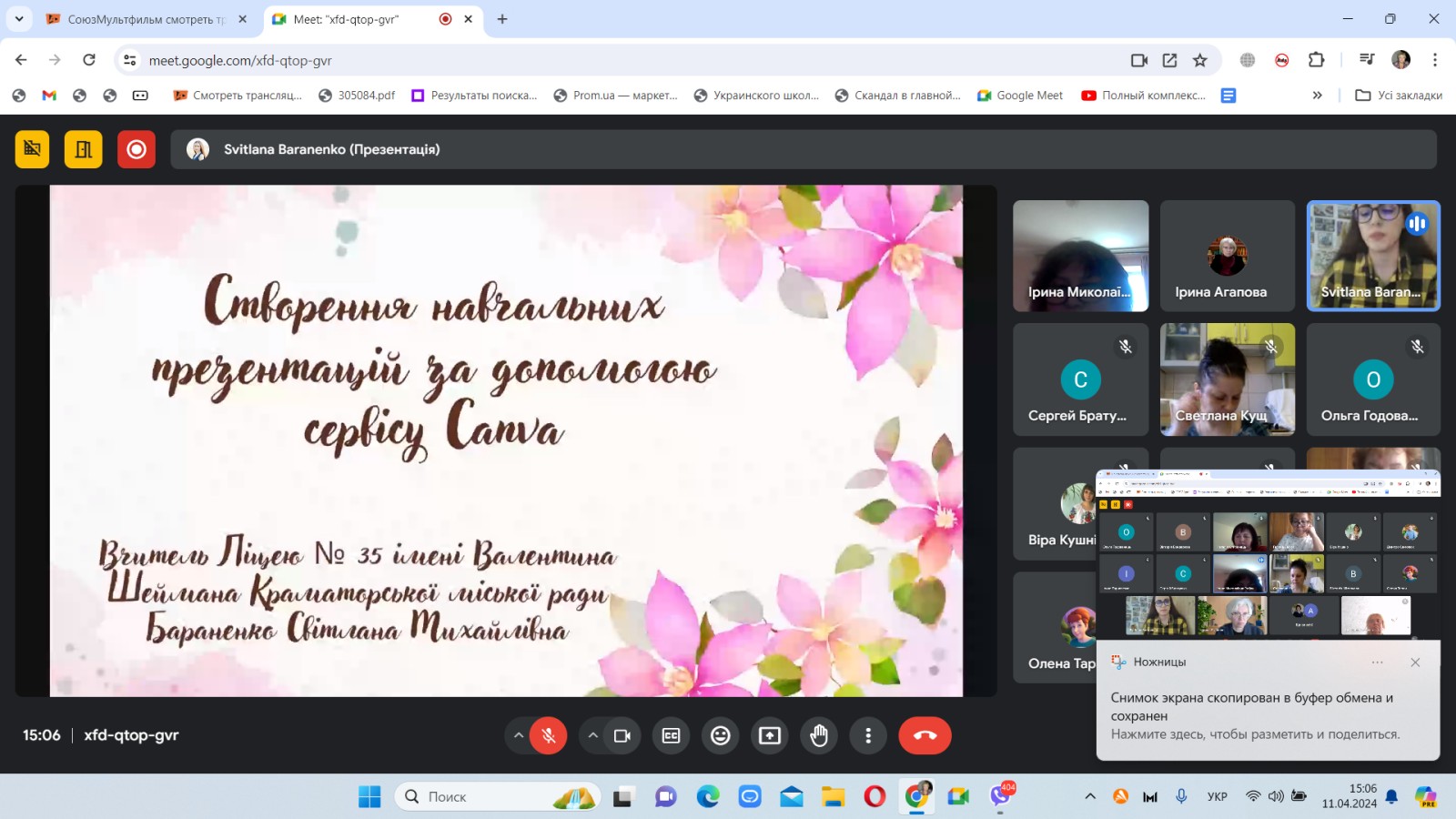Open the 15:06 clock and calendar in the system tray
1456x819 pixels.
(1350, 796)
